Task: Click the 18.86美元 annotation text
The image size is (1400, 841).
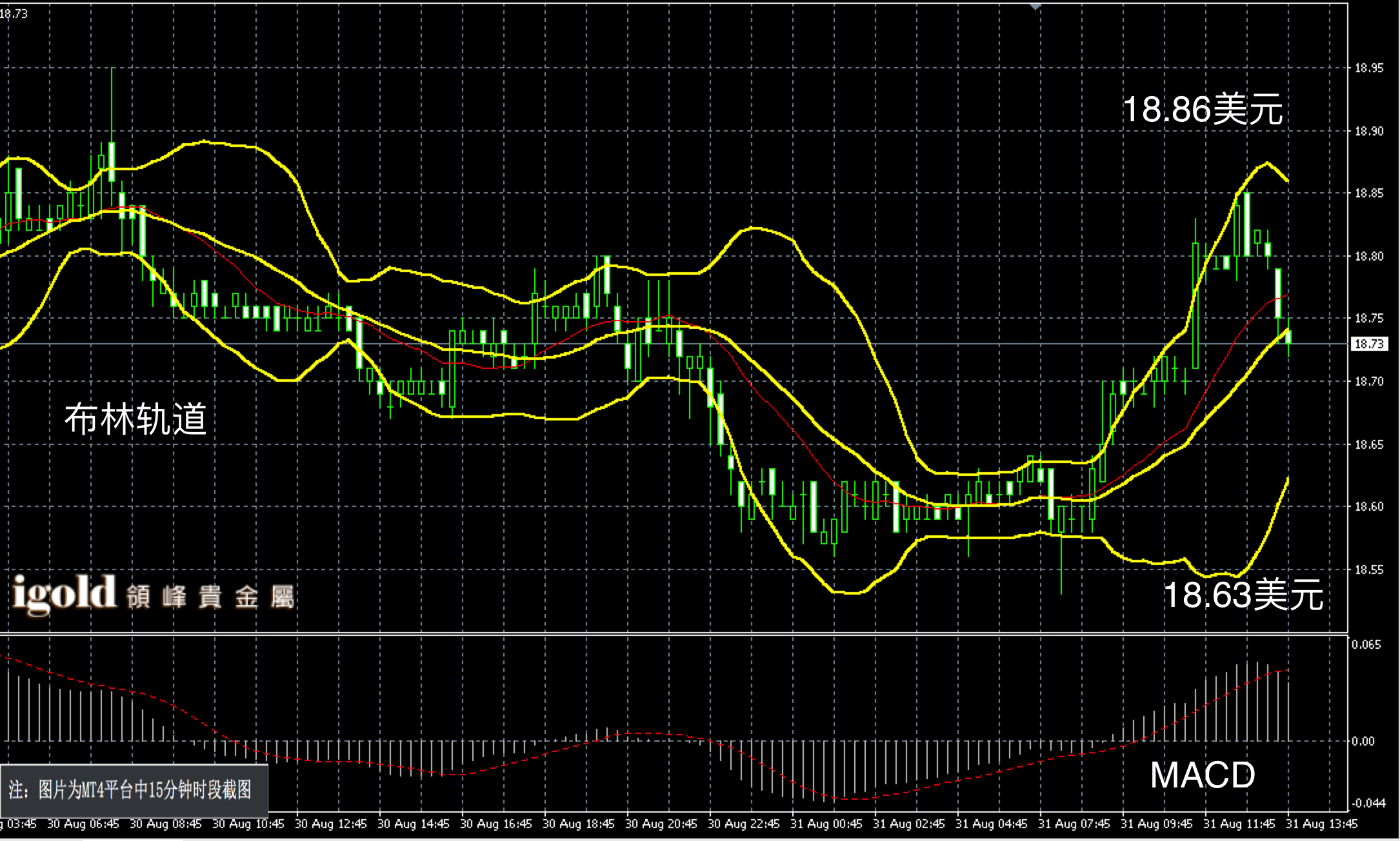Action: 1202,110
